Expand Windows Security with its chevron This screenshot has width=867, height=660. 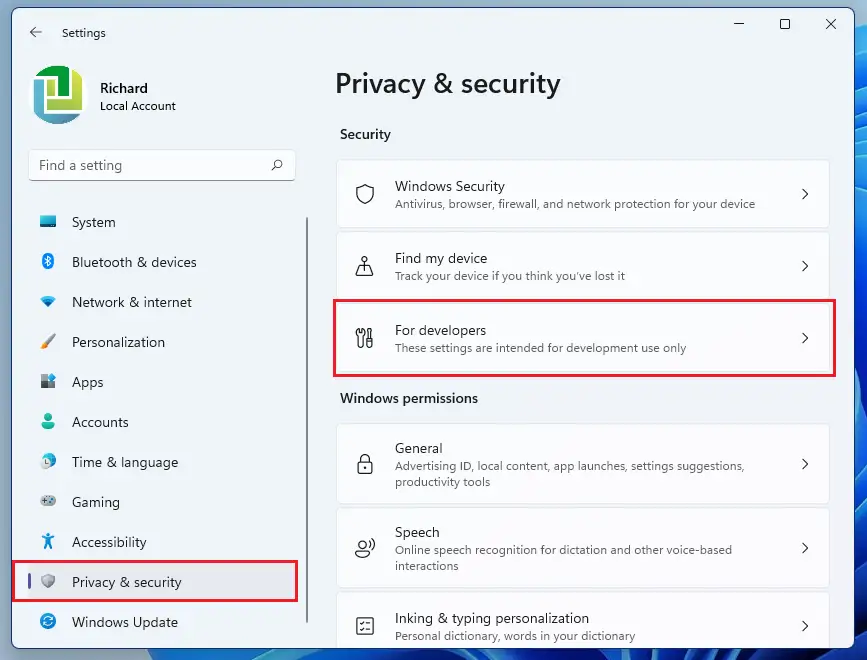[805, 194]
